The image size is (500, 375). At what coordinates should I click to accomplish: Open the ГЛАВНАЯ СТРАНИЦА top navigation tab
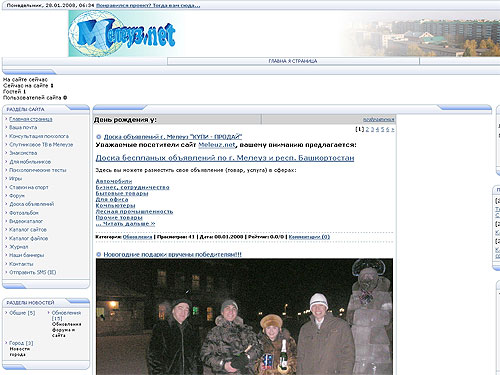293,61
